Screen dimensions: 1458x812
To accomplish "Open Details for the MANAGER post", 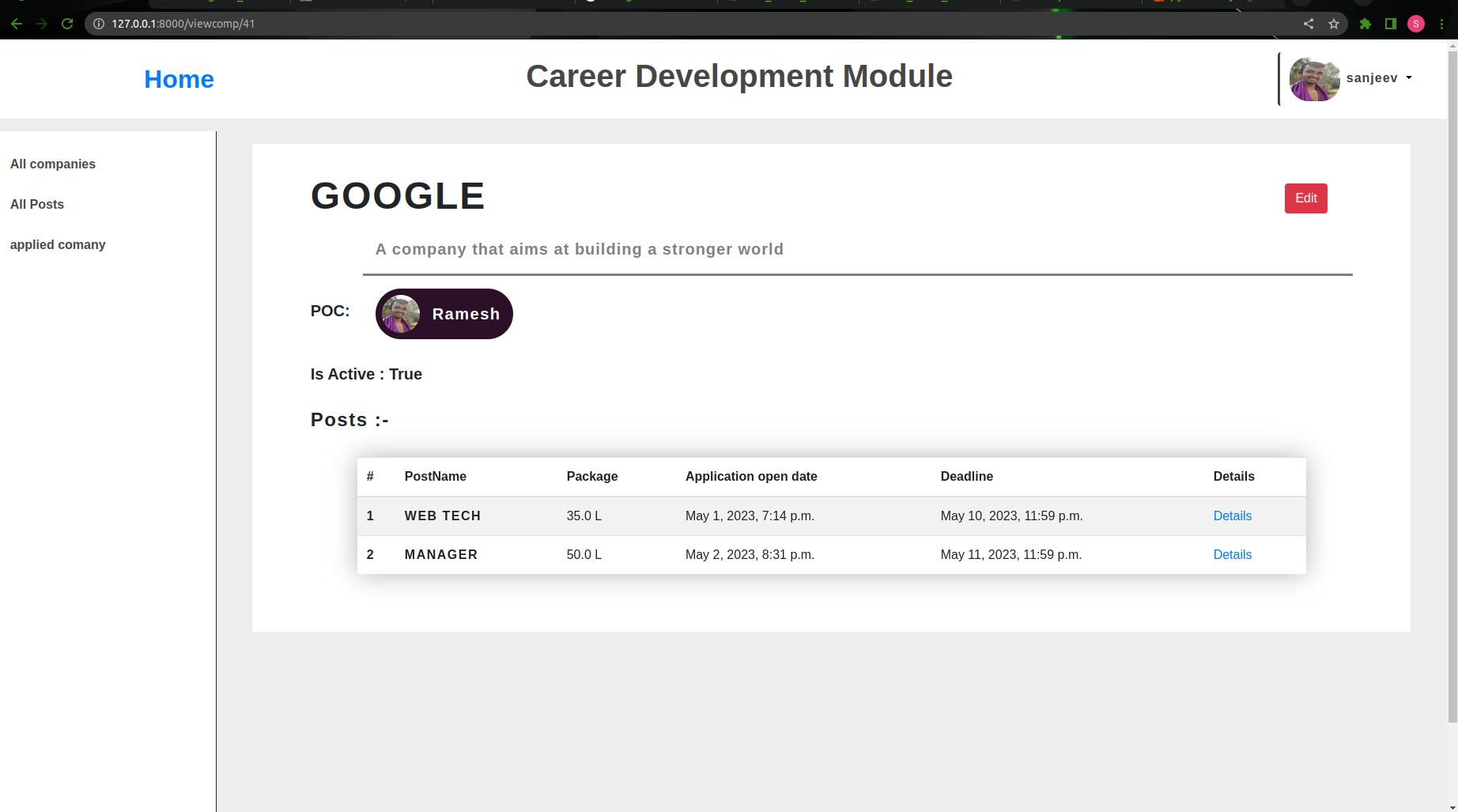I will pos(1232,554).
